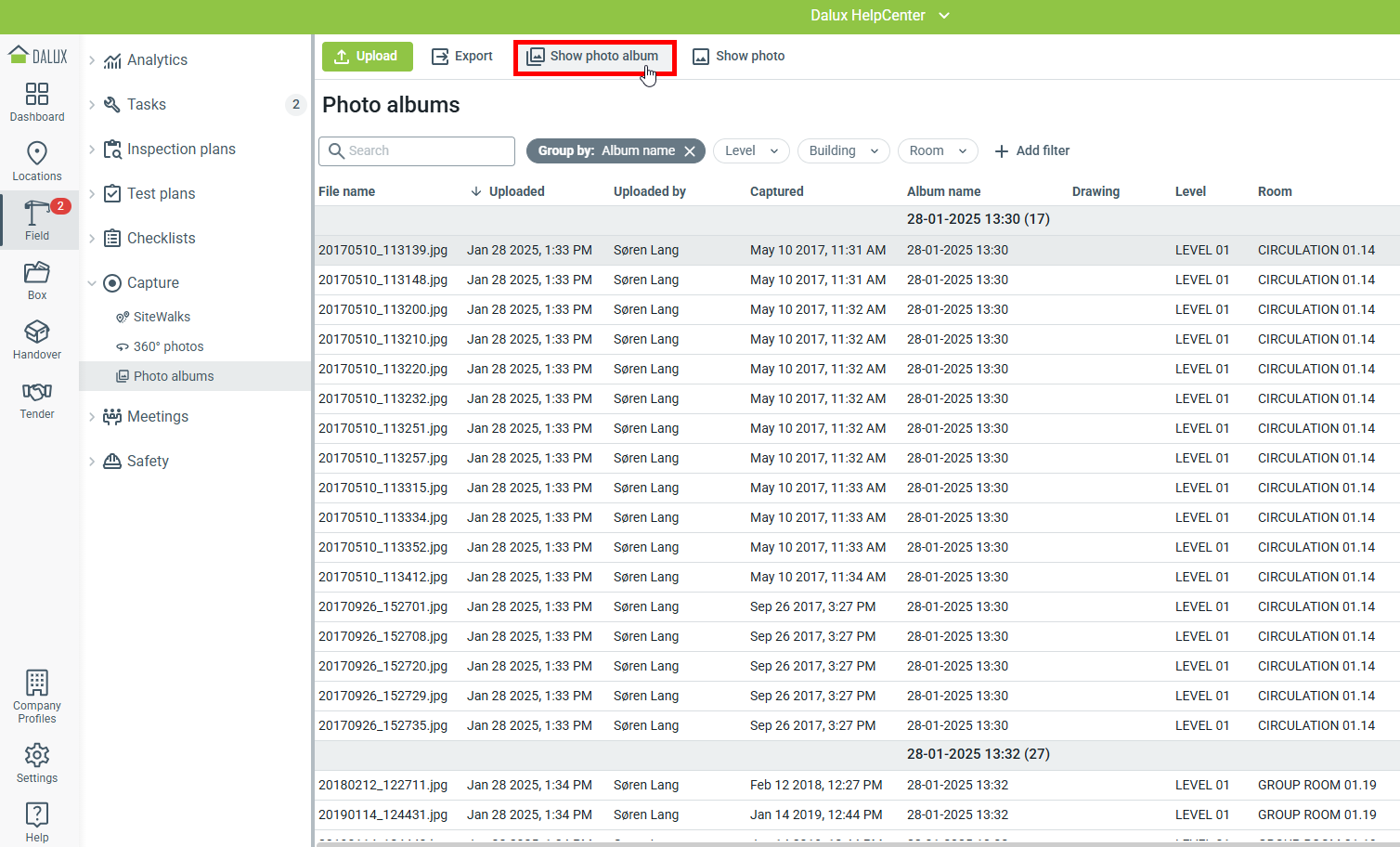Screen dimensions: 1400x847
Task: Click the green Upload button
Action: (x=366, y=57)
